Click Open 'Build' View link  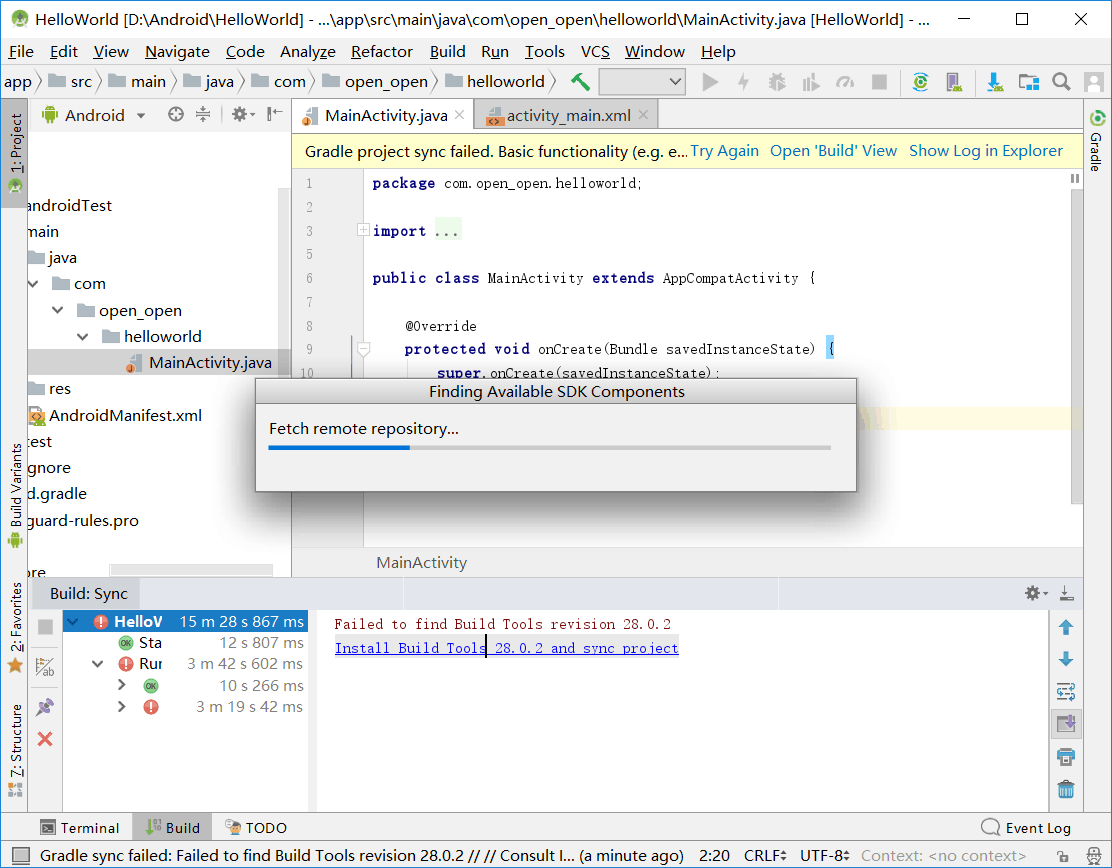point(833,151)
